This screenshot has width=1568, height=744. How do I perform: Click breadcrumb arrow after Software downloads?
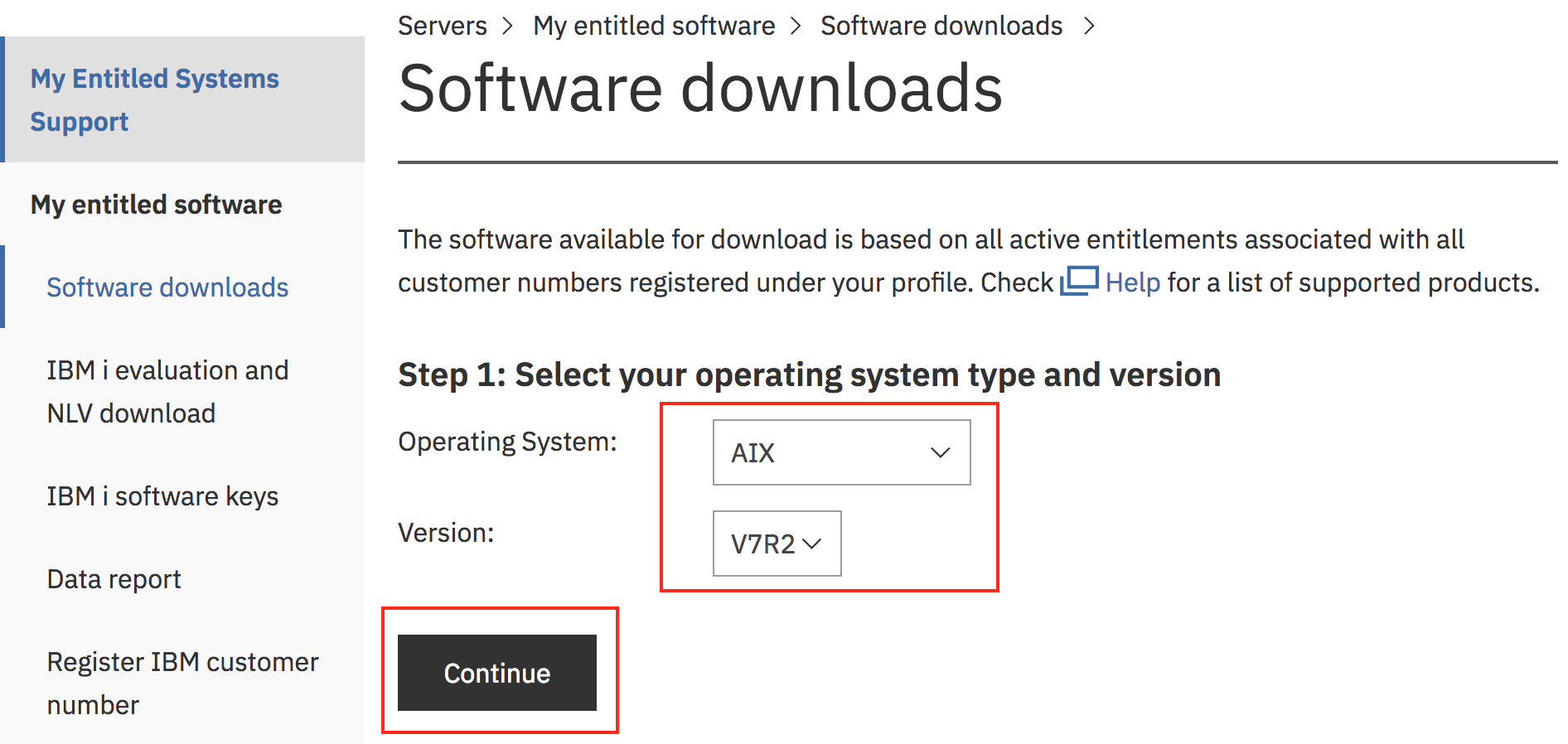[1089, 27]
